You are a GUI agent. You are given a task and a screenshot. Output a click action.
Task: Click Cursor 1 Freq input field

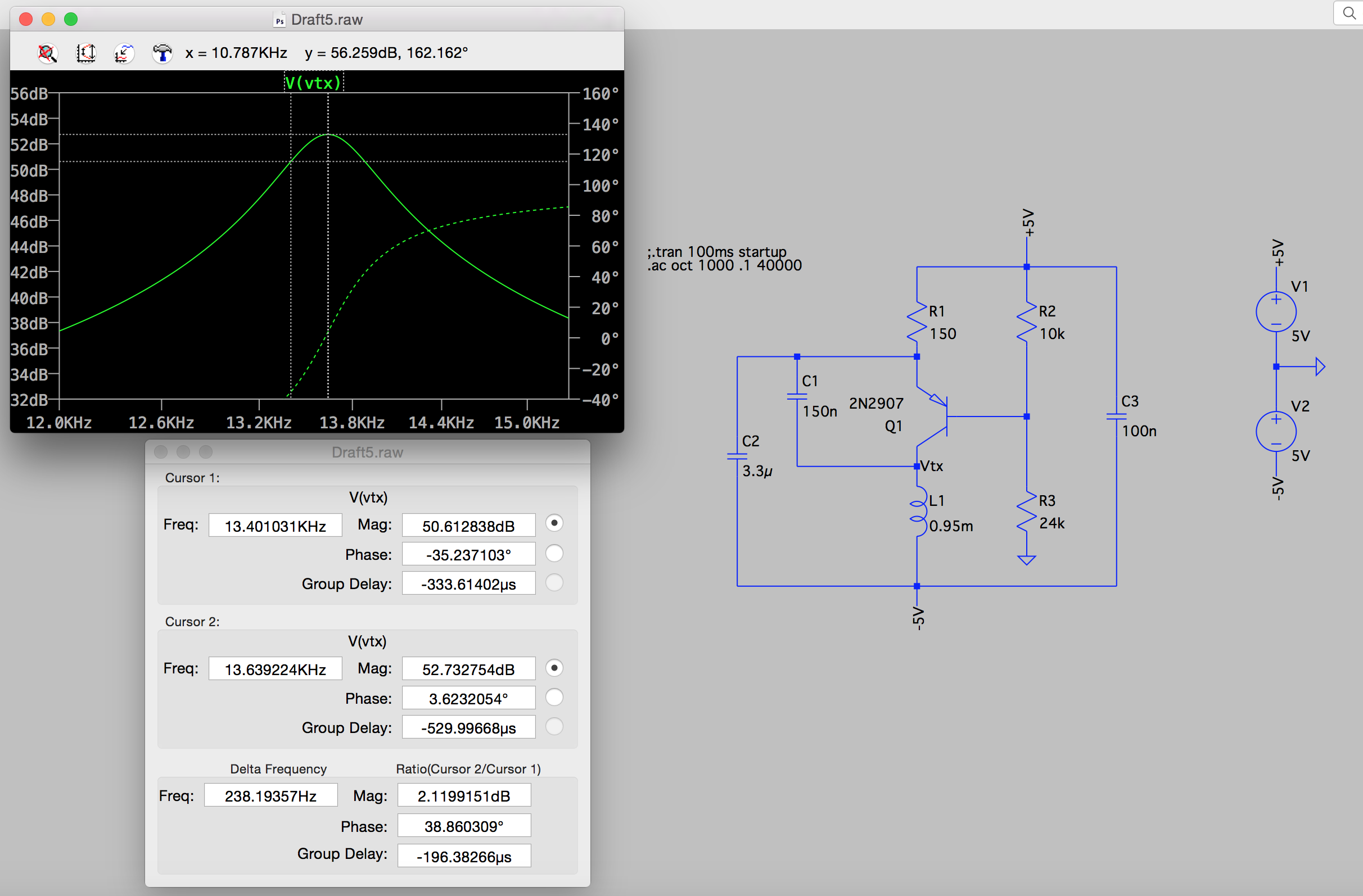click(x=275, y=526)
